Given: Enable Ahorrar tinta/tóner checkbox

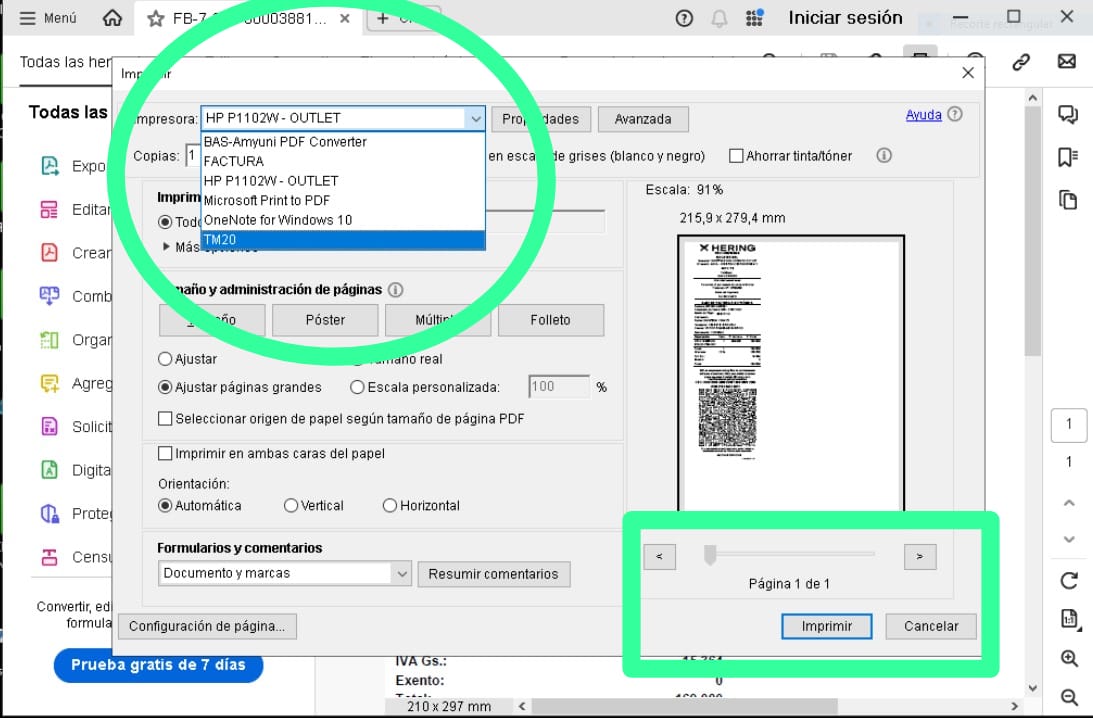Looking at the screenshot, I should [736, 156].
